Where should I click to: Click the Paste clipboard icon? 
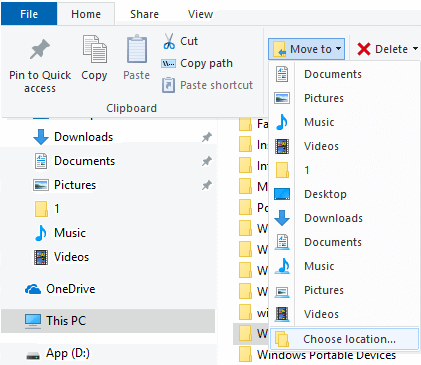136,49
